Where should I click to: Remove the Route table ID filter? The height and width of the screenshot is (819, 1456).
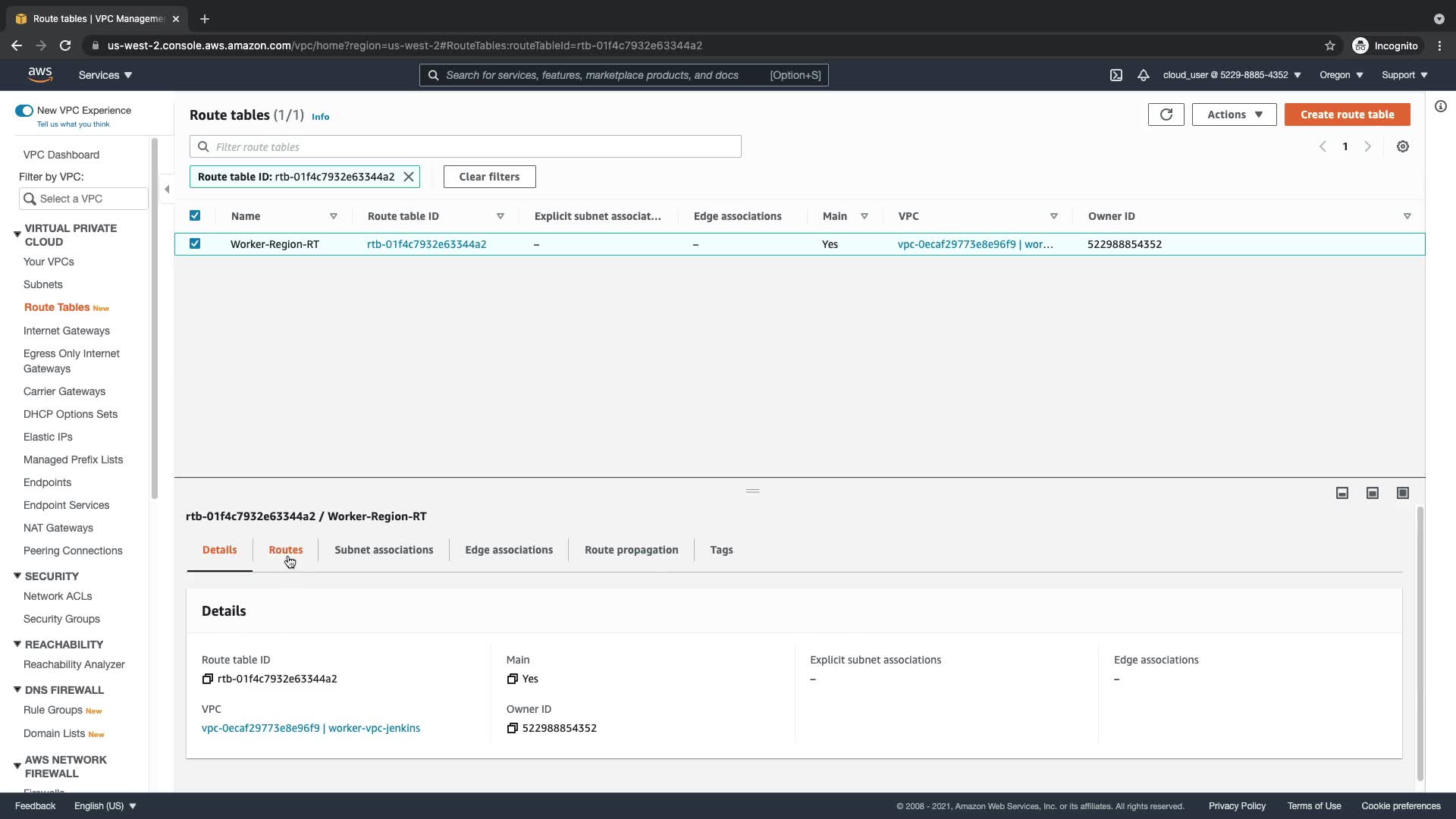point(409,177)
